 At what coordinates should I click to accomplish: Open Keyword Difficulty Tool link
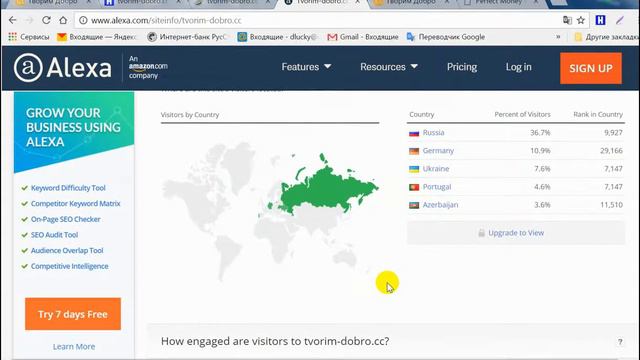(x=68, y=188)
